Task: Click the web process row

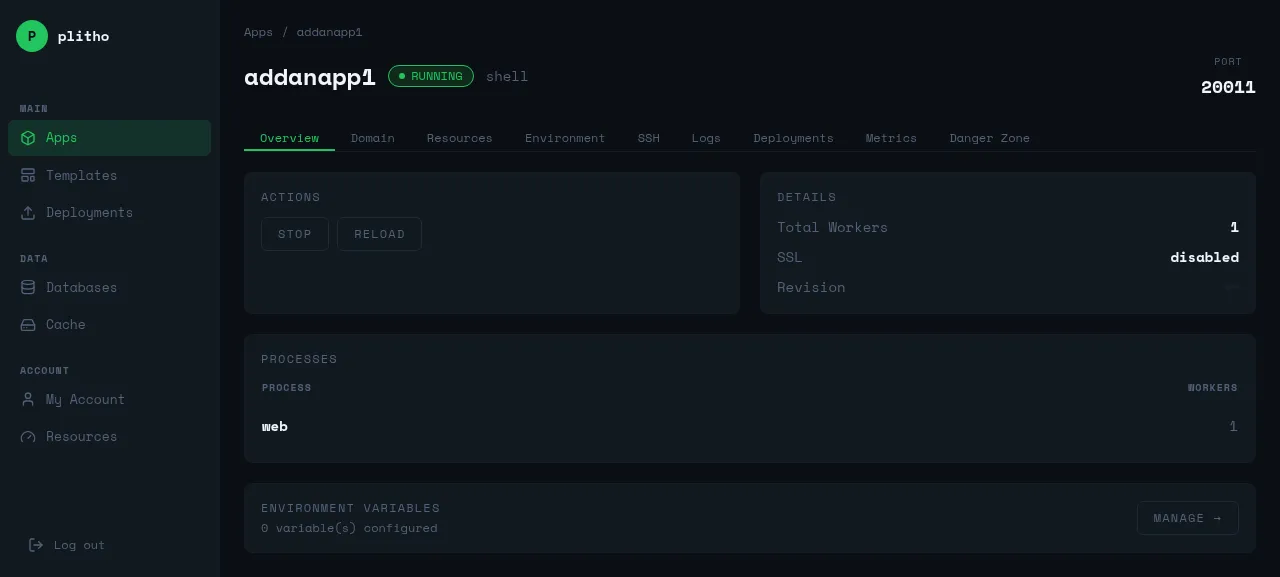Action: (749, 426)
